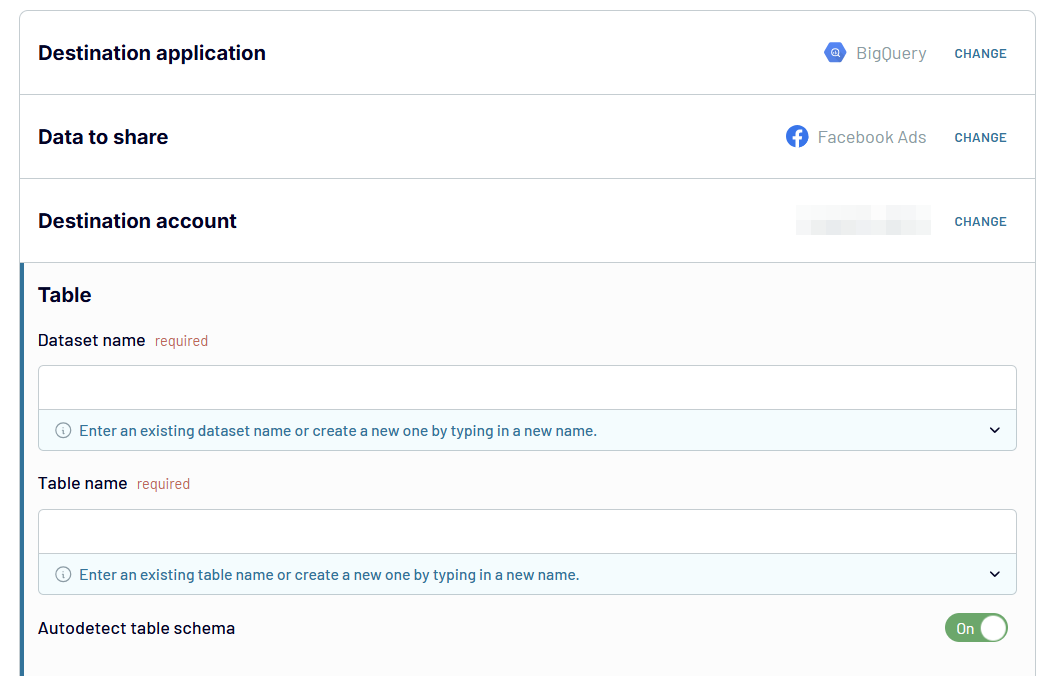Click the 'Table name' field label
The image size is (1051, 676).
click(82, 483)
